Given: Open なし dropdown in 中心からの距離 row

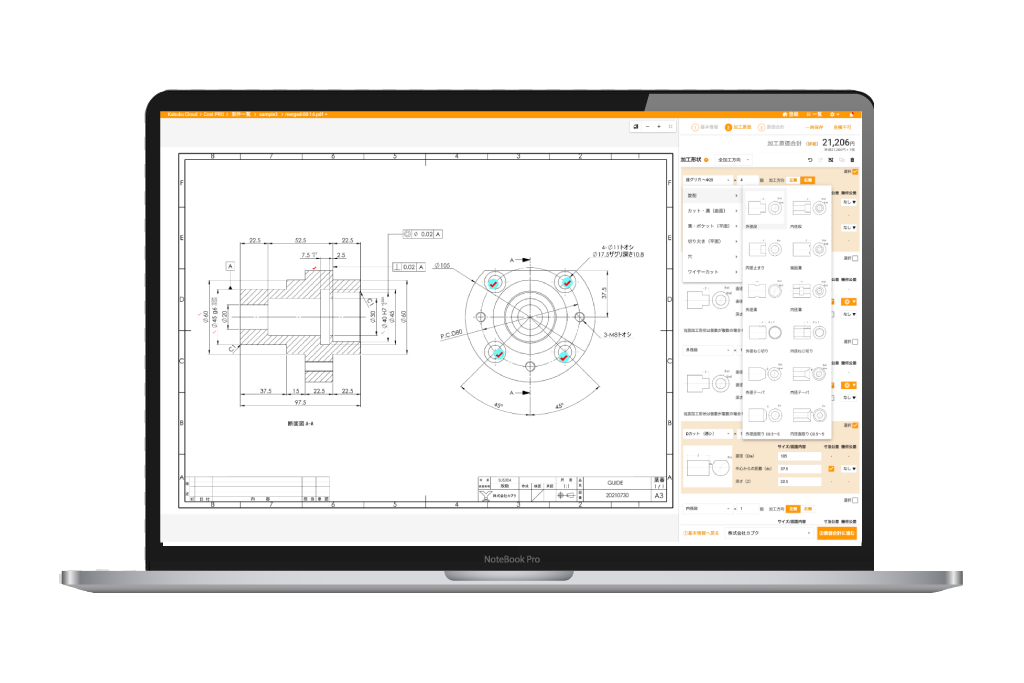Looking at the screenshot, I should coord(849,468).
